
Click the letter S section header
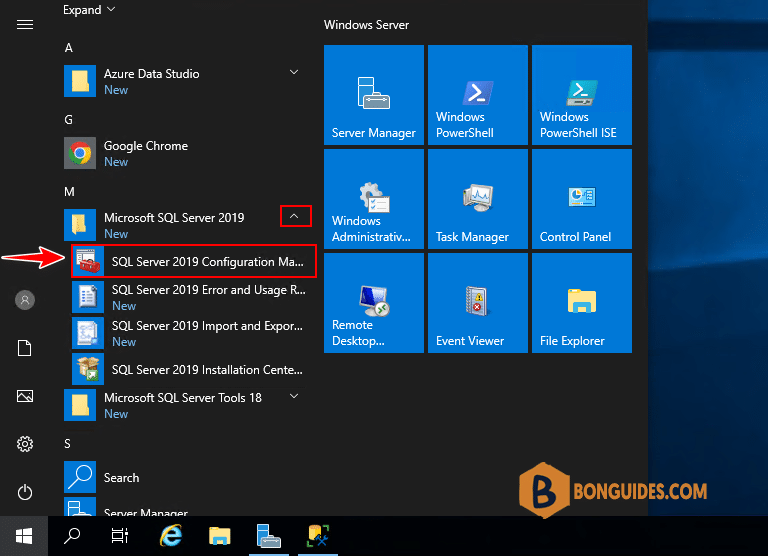68,443
